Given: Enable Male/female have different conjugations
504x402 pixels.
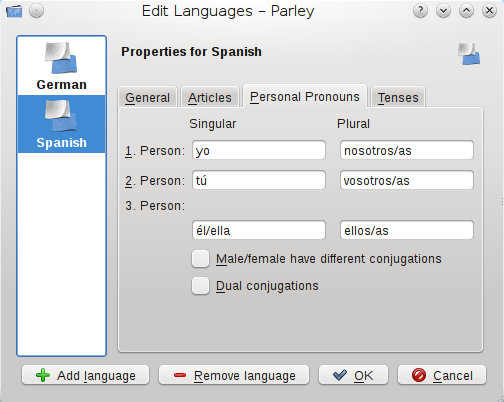Looking at the screenshot, I should coord(200,259).
